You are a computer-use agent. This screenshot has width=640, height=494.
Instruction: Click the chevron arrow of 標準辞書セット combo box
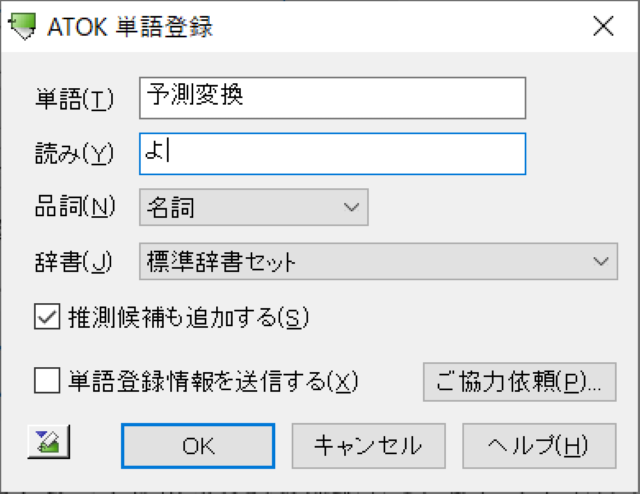(x=601, y=261)
